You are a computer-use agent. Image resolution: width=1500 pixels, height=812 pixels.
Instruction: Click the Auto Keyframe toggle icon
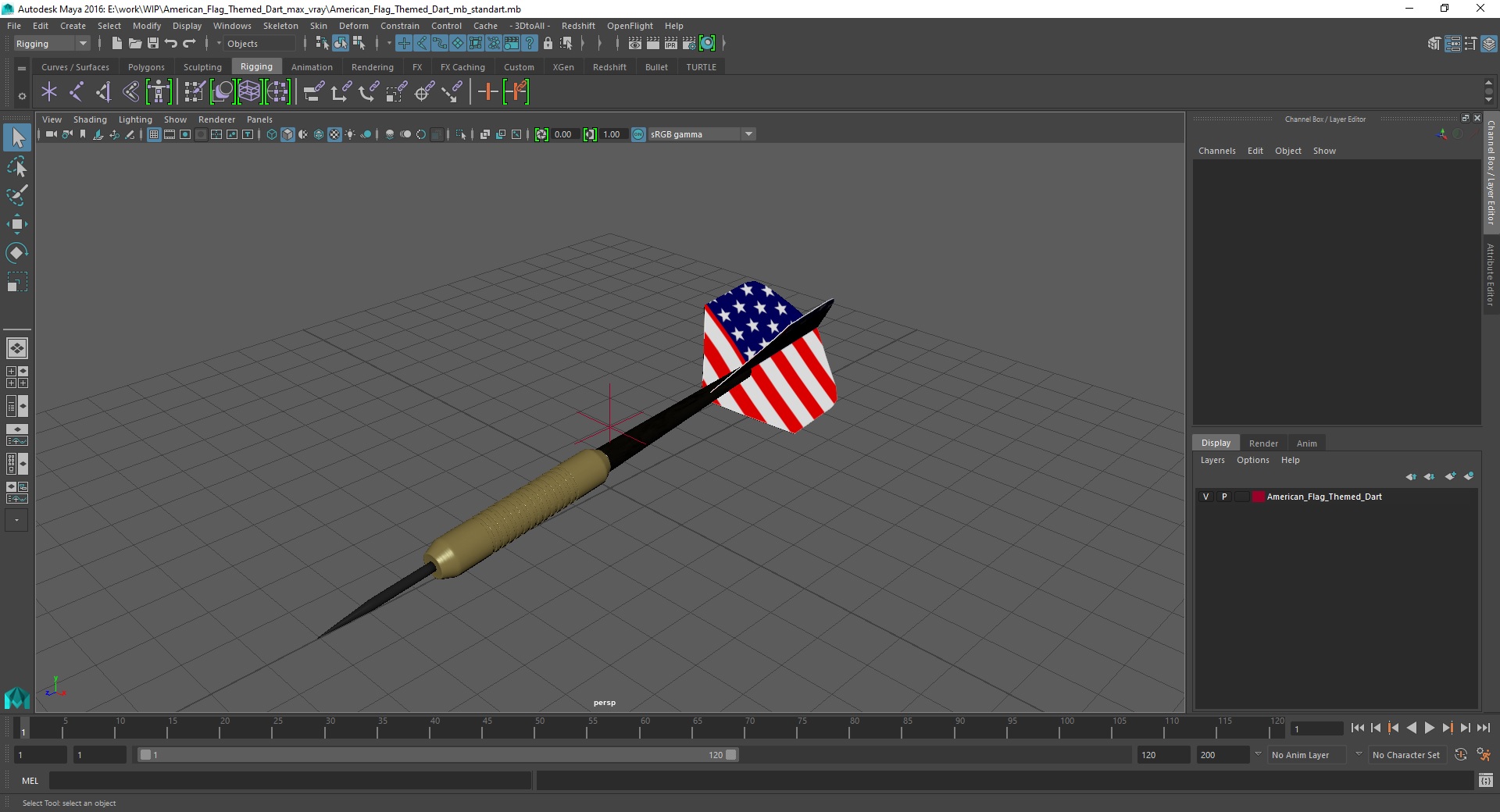tap(1461, 755)
